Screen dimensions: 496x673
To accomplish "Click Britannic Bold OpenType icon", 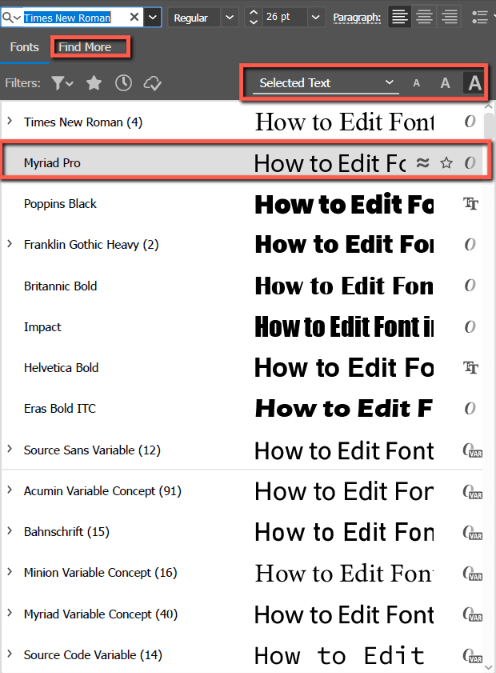I will click(470, 285).
